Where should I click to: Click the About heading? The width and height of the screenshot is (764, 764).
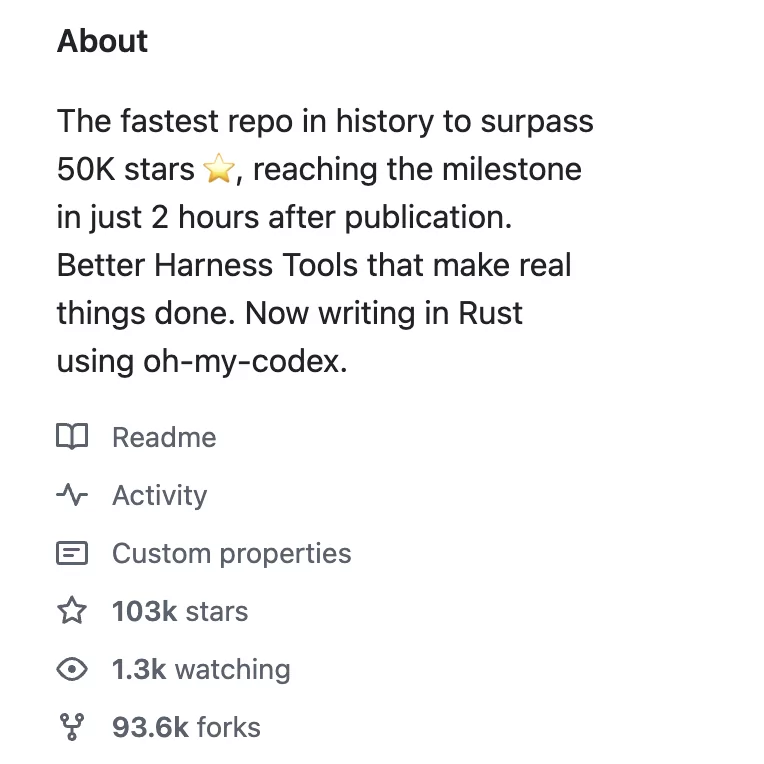point(102,41)
